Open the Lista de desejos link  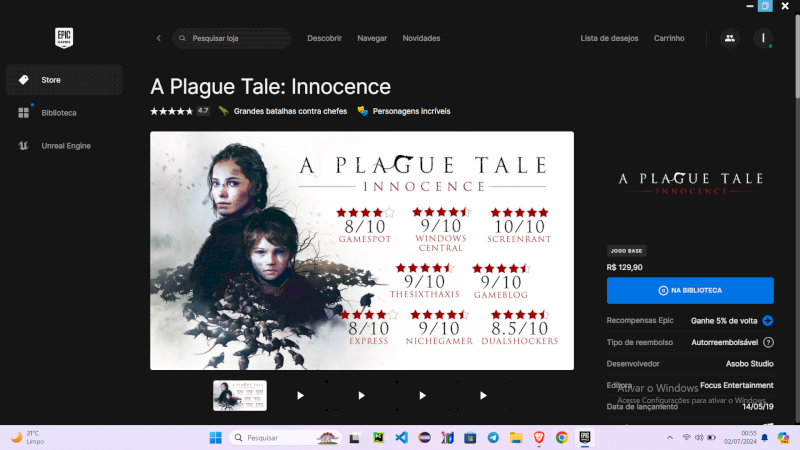609,38
